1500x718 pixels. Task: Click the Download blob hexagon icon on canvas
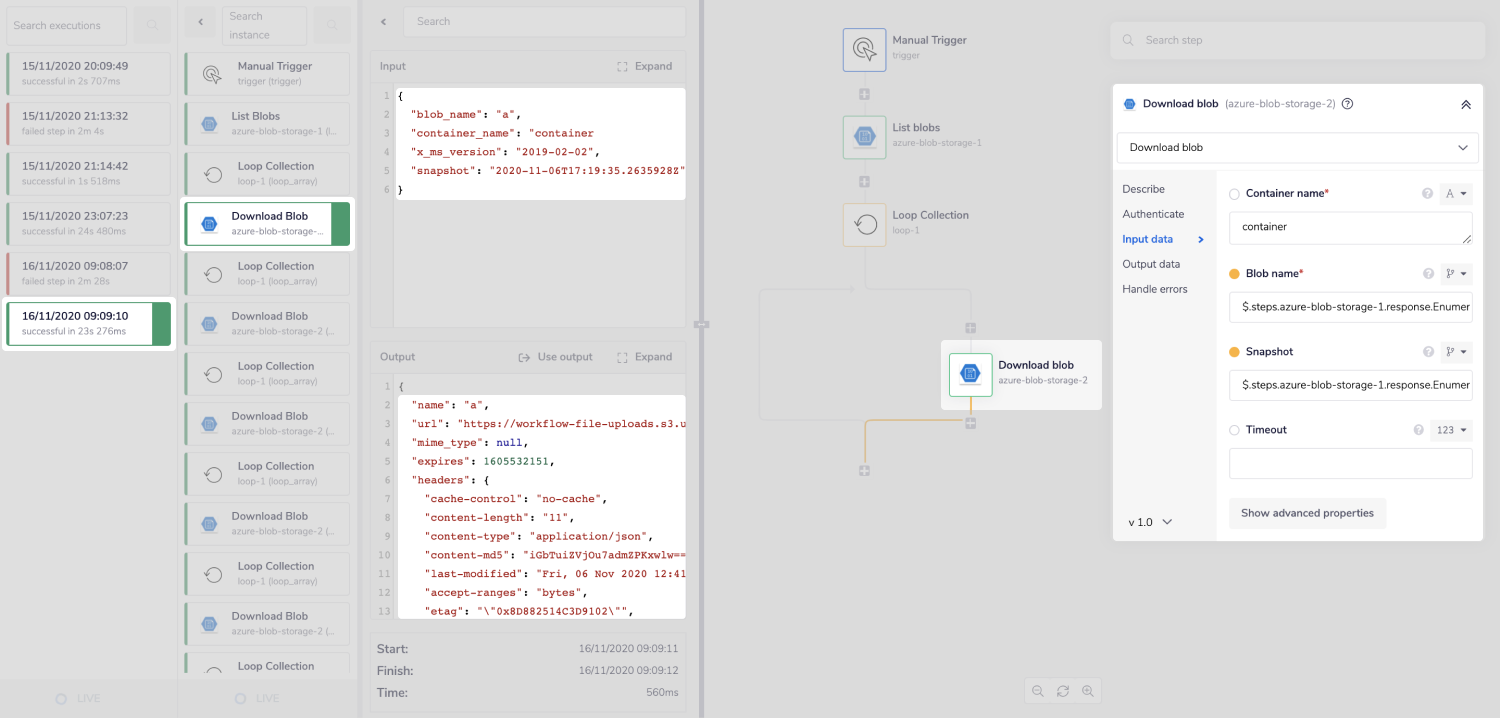pyautogui.click(x=968, y=375)
